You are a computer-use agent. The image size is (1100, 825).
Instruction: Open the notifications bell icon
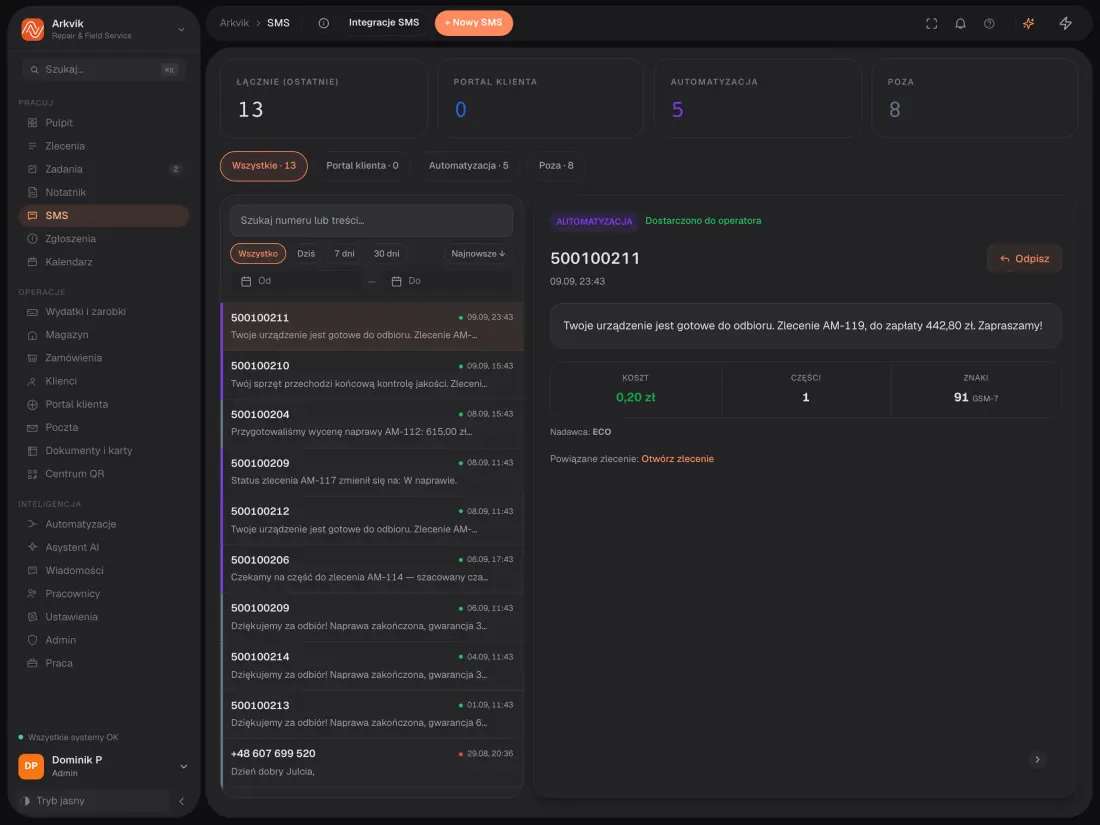point(960,23)
